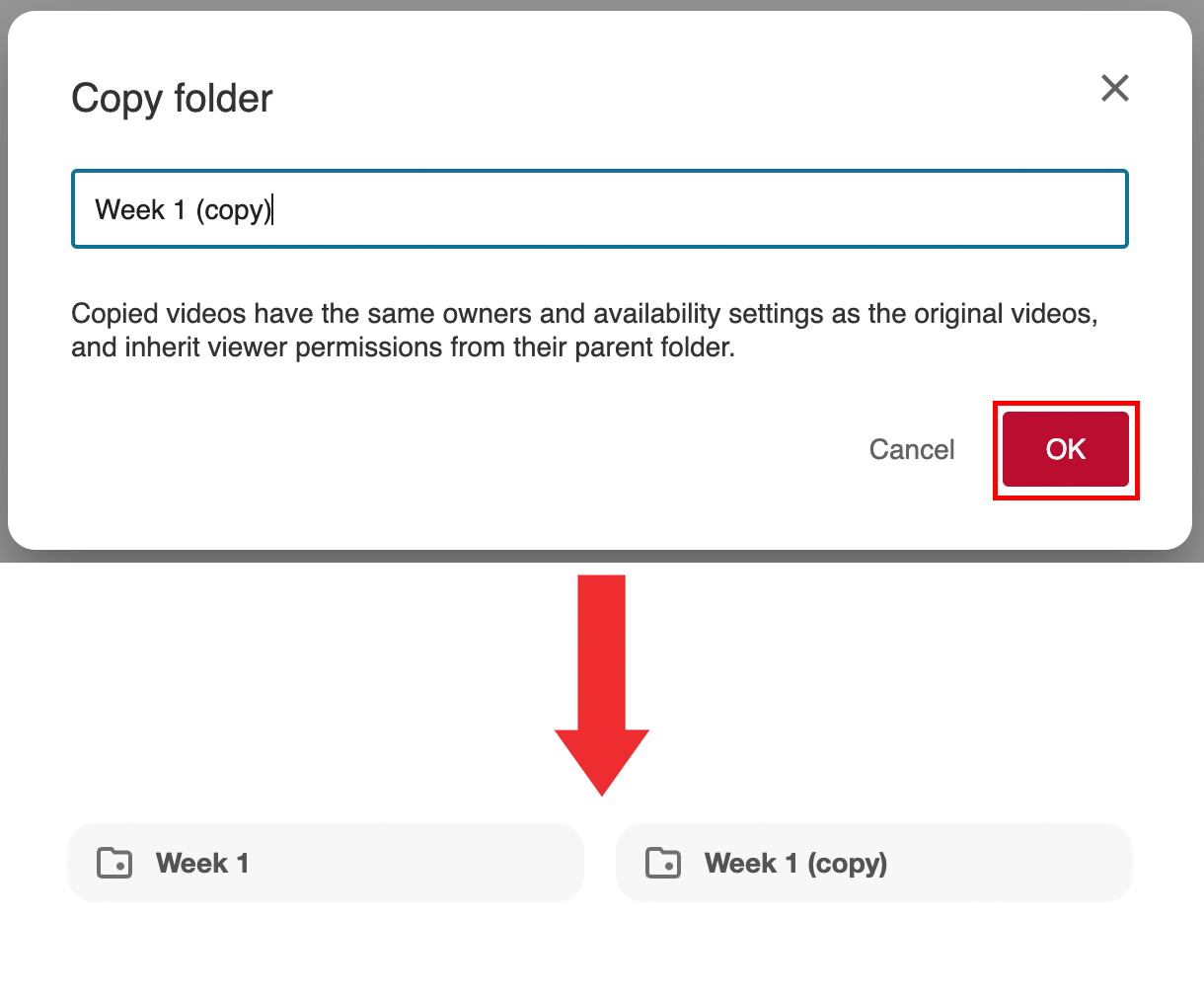
Task: Click the 'Copied videos have the same owners' line
Action: click(x=583, y=314)
